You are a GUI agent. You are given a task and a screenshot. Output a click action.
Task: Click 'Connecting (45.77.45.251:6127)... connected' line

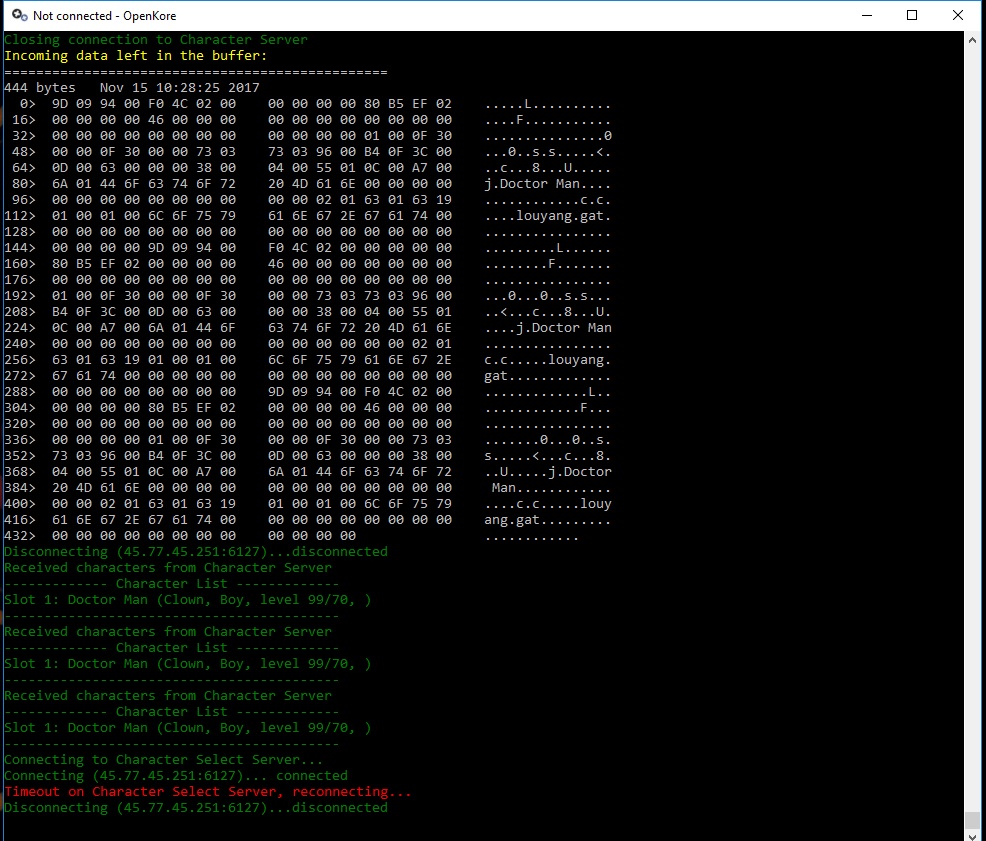[x=176, y=776]
